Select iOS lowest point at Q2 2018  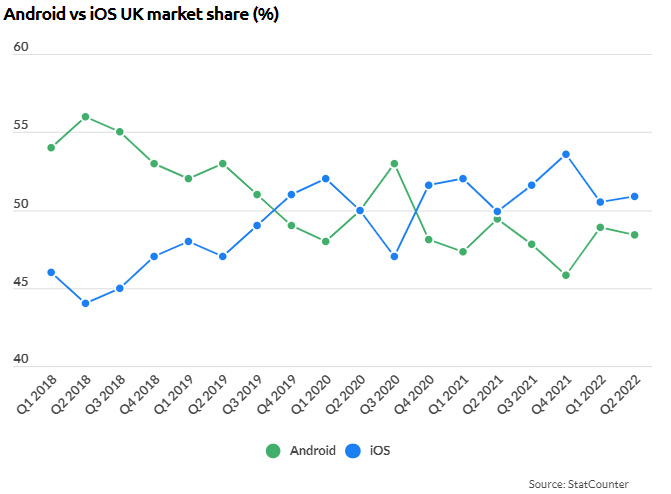pyautogui.click(x=85, y=304)
